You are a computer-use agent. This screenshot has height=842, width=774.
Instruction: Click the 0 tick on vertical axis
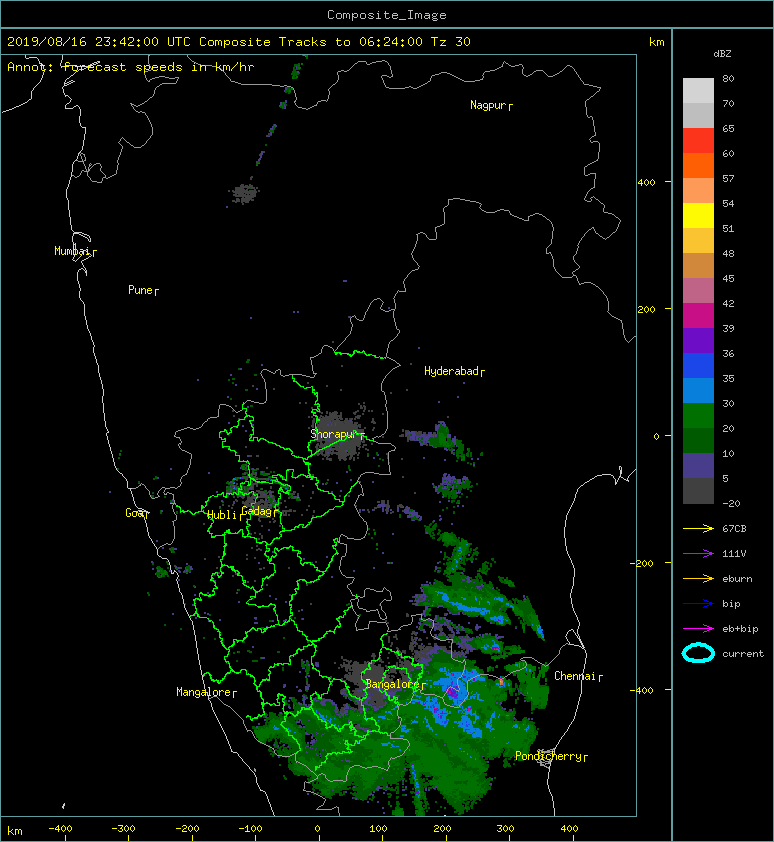(x=656, y=436)
